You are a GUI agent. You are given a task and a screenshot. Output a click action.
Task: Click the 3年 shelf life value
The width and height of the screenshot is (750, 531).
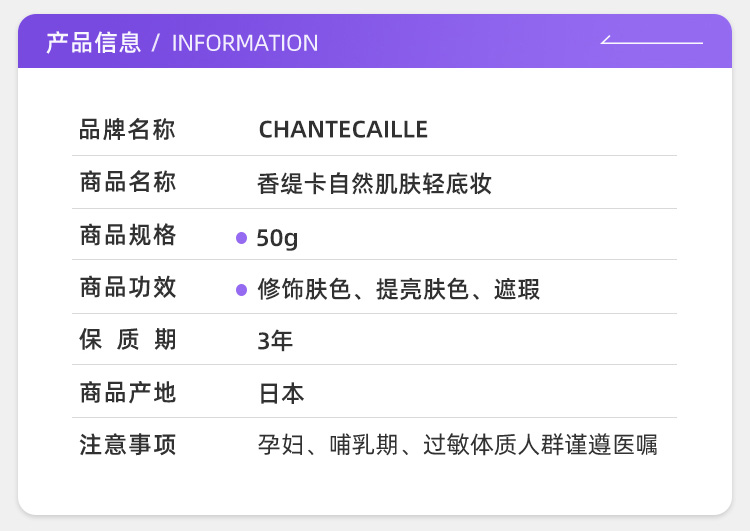(x=275, y=341)
